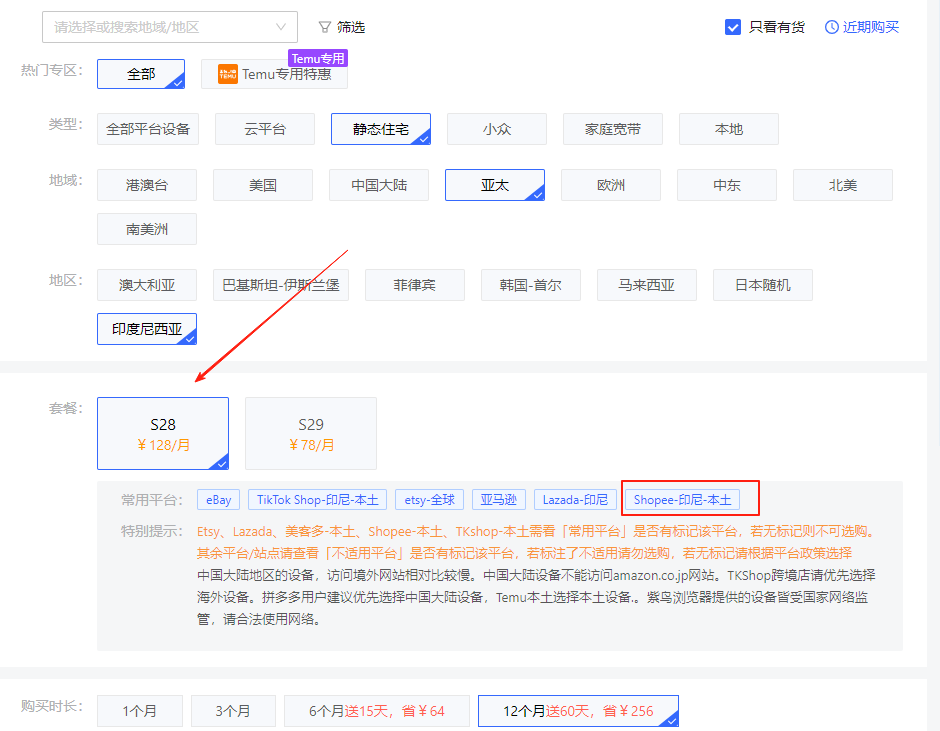
Task: Pick 菲律宾 area
Action: pyautogui.click(x=415, y=285)
